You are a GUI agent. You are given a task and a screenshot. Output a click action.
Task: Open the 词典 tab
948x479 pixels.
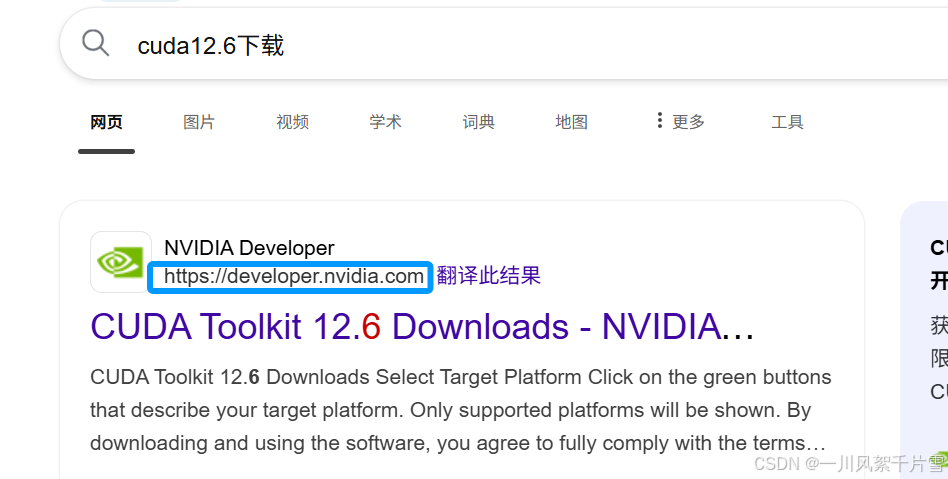[x=478, y=122]
